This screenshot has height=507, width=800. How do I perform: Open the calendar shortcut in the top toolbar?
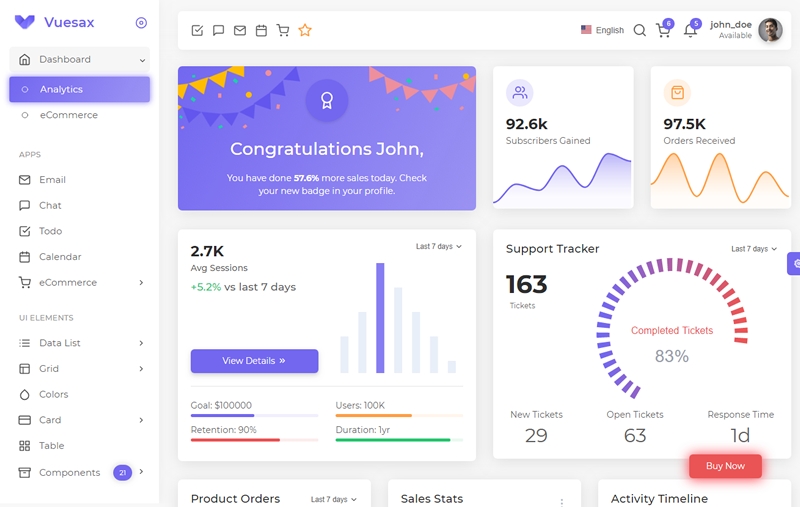point(261,31)
